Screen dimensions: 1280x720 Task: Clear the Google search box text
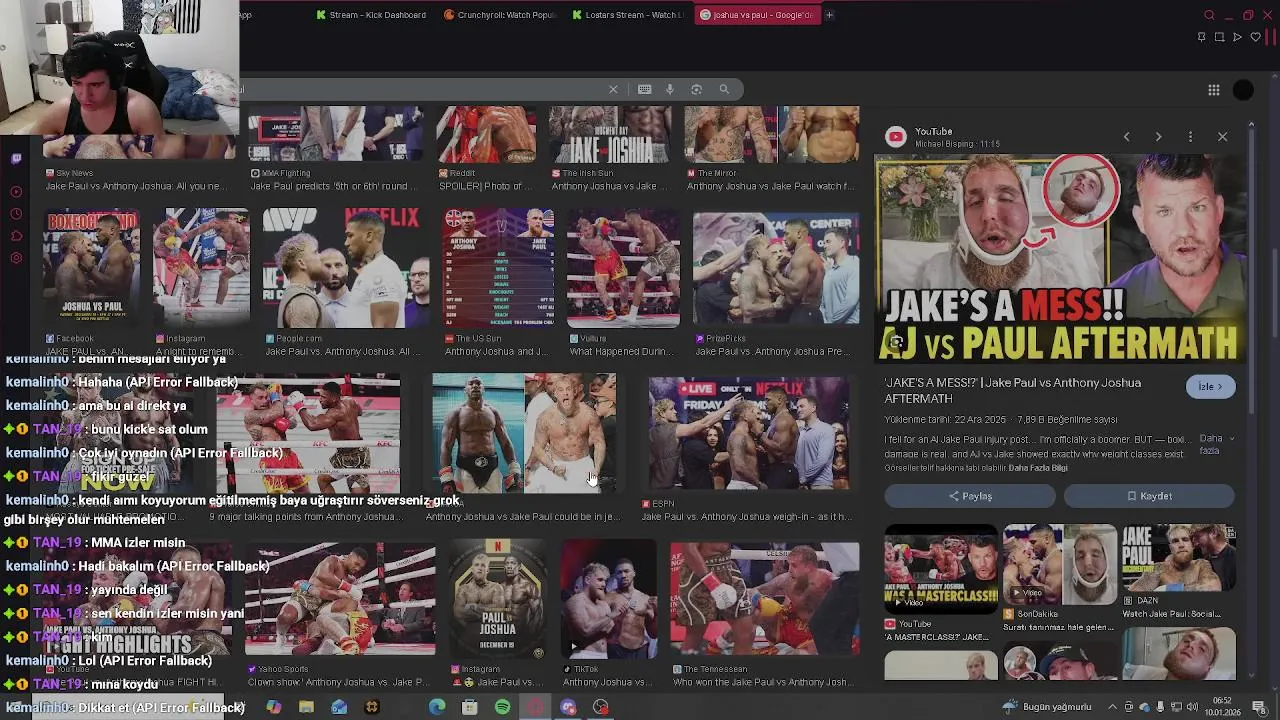pyautogui.click(x=613, y=89)
